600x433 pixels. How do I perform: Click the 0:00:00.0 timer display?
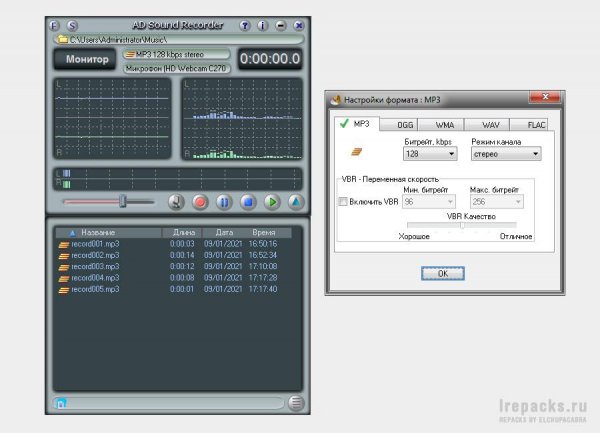coord(270,59)
